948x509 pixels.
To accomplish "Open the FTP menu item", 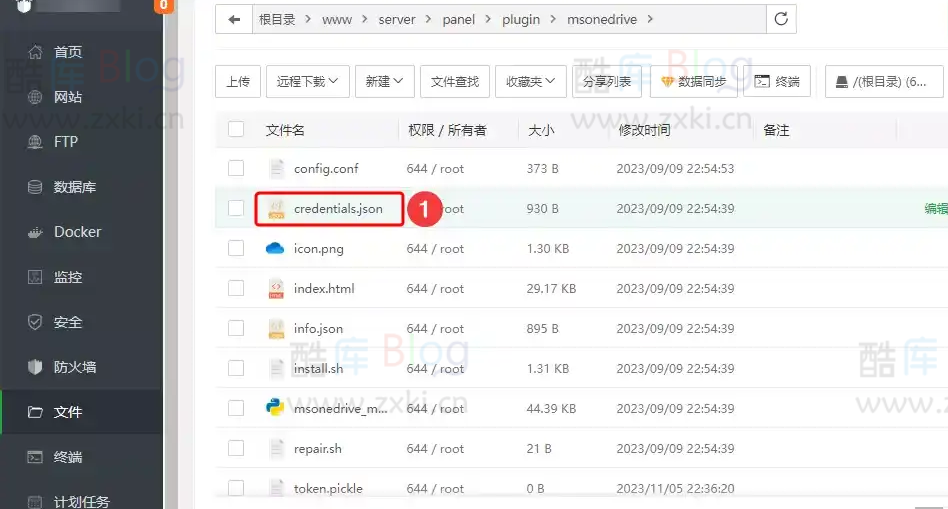I will pos(65,142).
